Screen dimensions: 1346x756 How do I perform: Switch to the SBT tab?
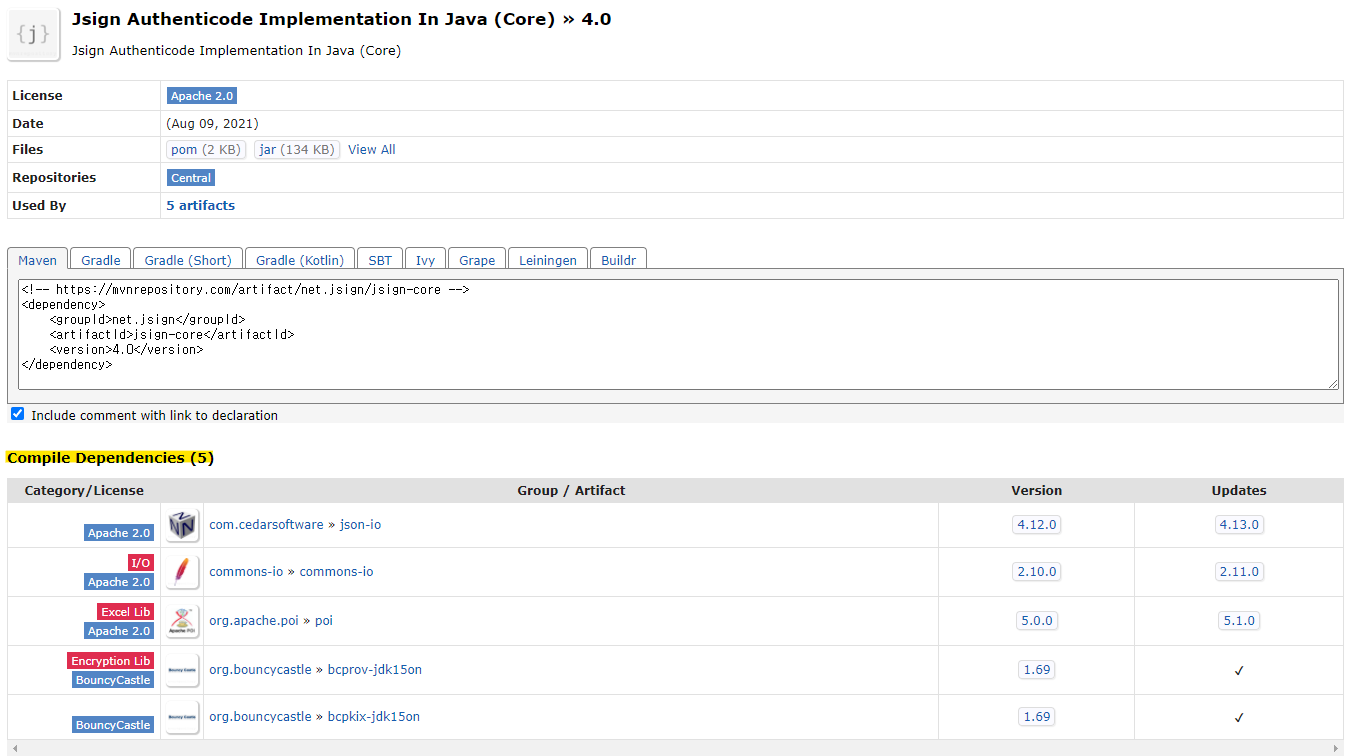(380, 260)
